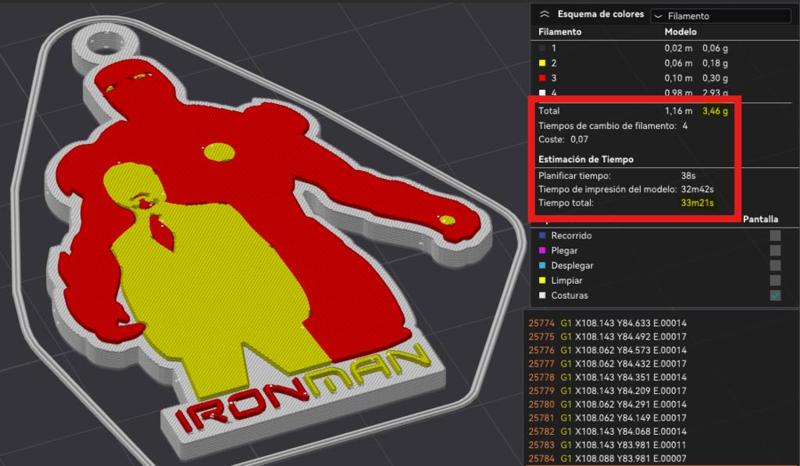Select G-code line 25775
800x466 pixels.
click(607, 337)
